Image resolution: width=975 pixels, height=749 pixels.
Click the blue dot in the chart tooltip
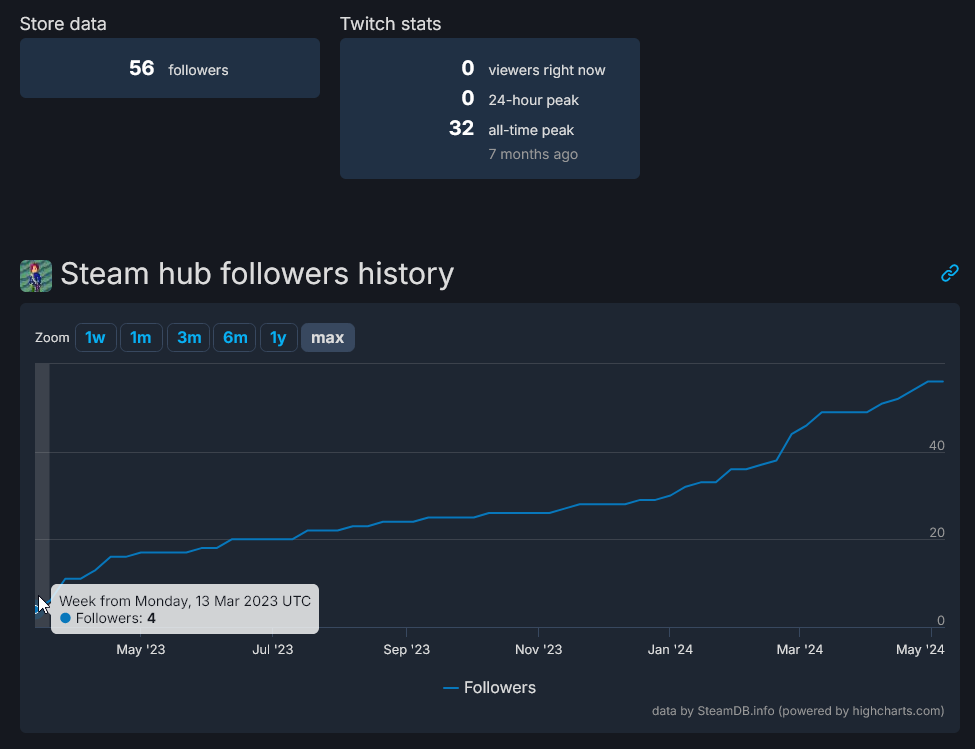[66, 618]
